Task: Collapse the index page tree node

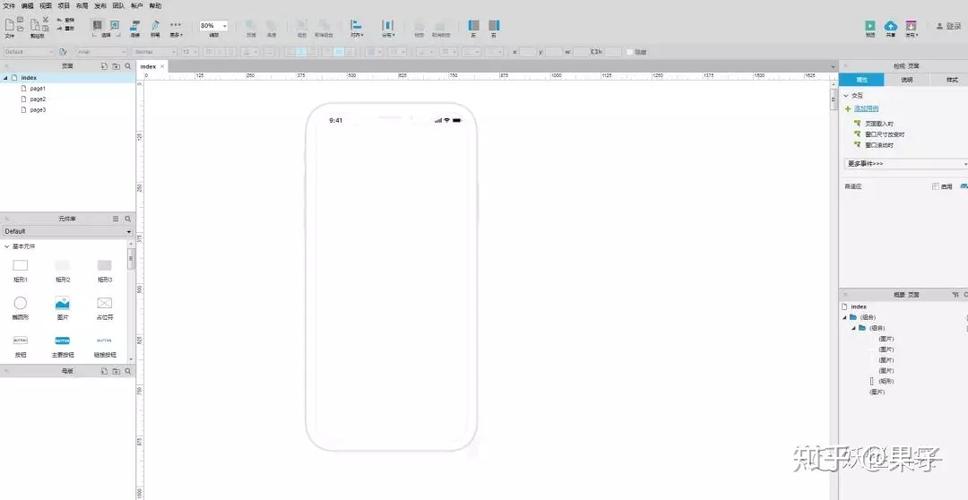Action: point(6,78)
